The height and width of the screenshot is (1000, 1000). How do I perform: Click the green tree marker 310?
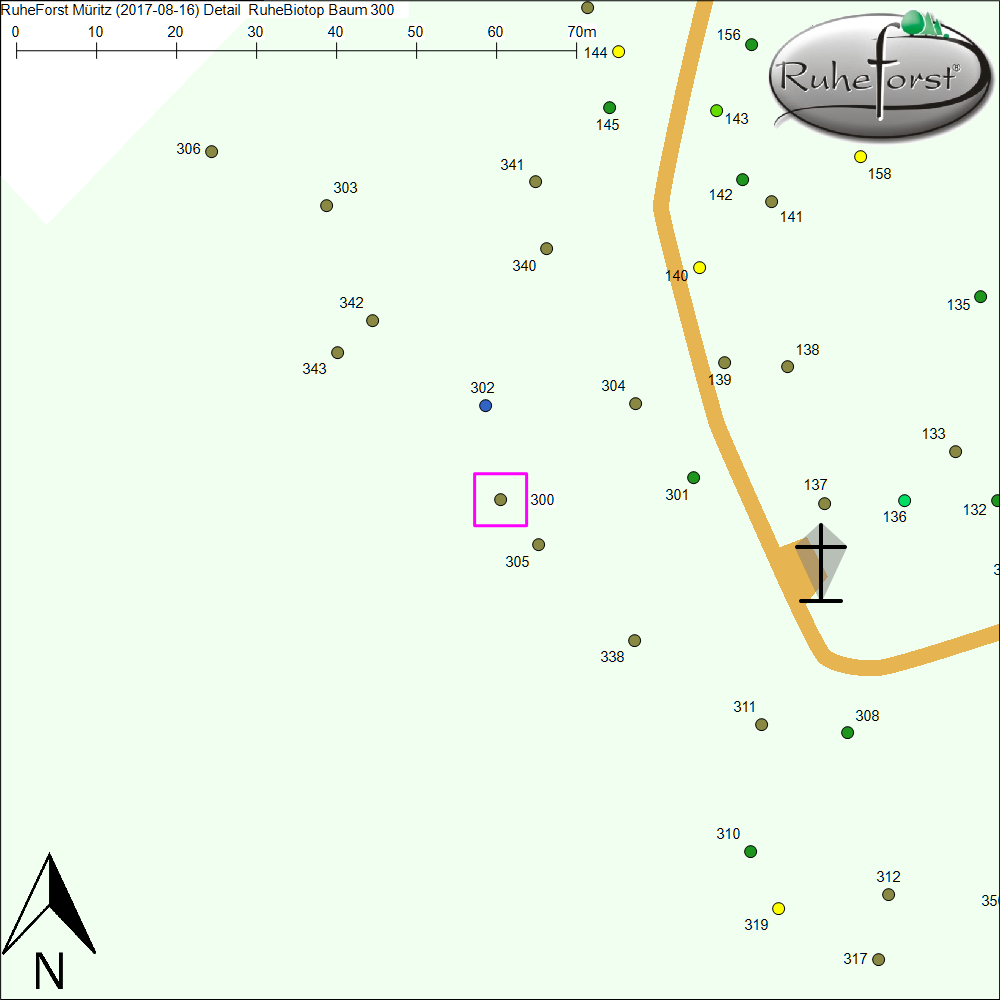(x=750, y=852)
